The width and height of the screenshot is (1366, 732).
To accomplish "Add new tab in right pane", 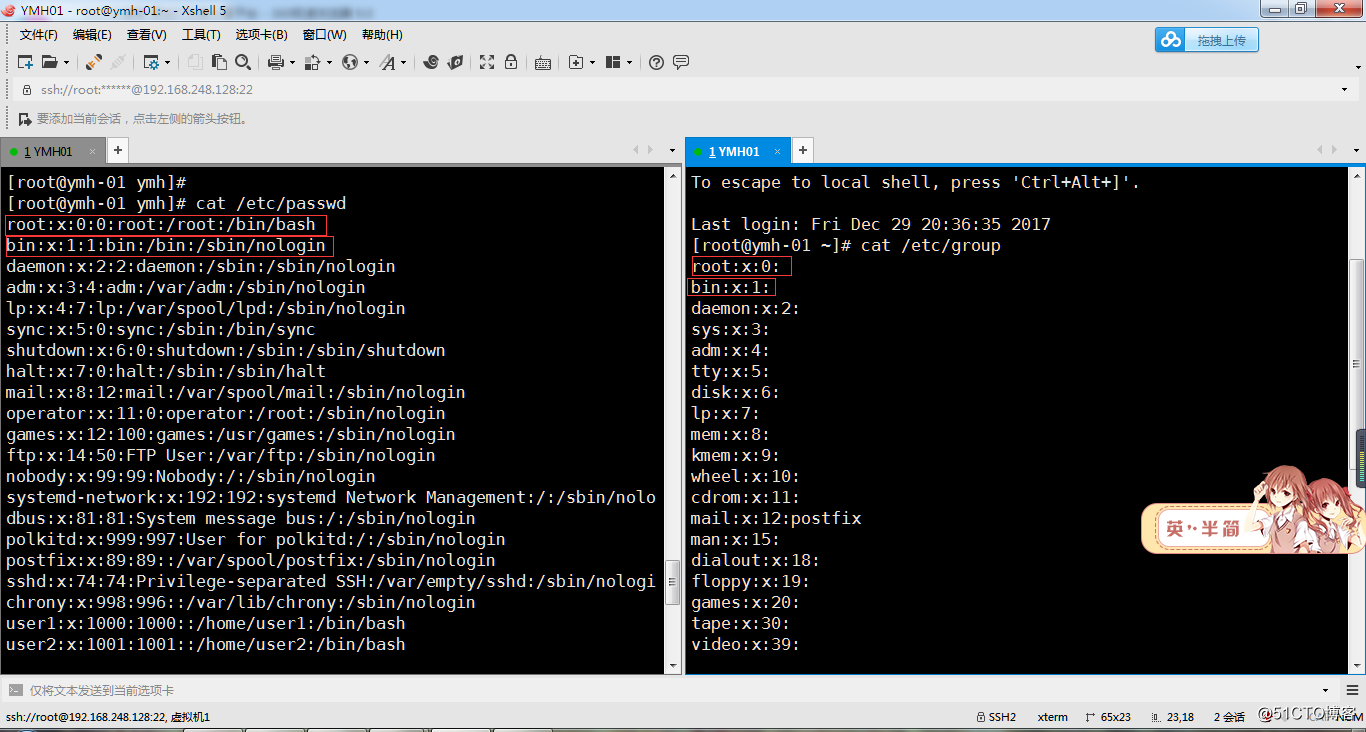I will 802,151.
